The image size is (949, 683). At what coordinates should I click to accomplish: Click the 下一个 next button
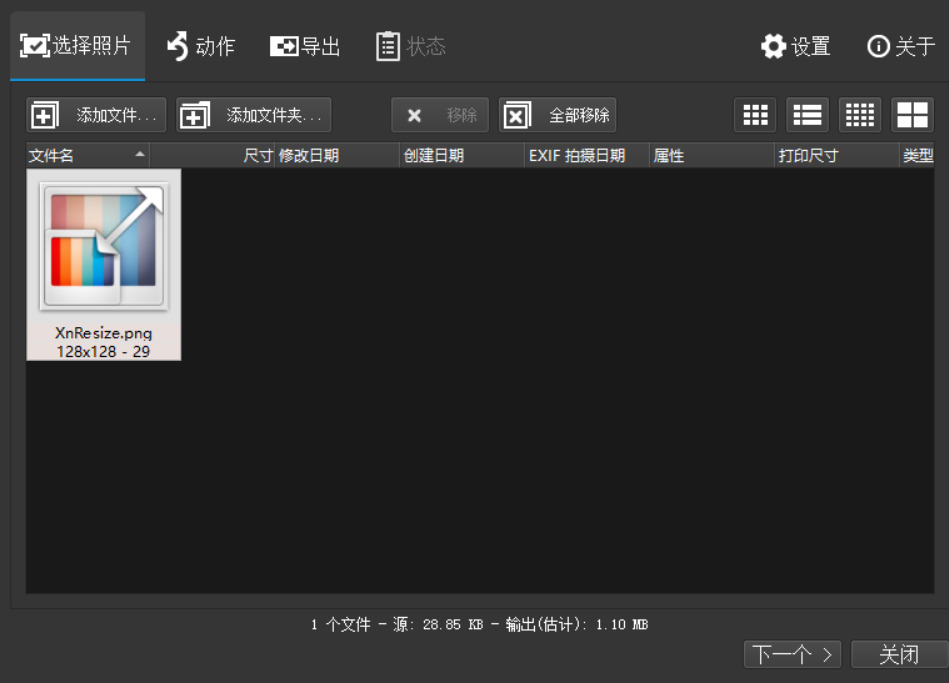coord(792,654)
